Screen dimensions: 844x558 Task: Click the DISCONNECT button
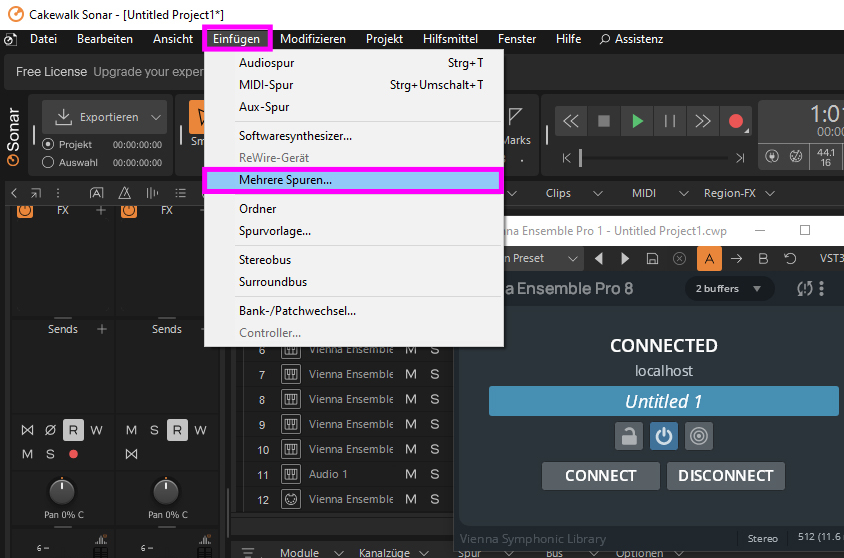pos(726,476)
